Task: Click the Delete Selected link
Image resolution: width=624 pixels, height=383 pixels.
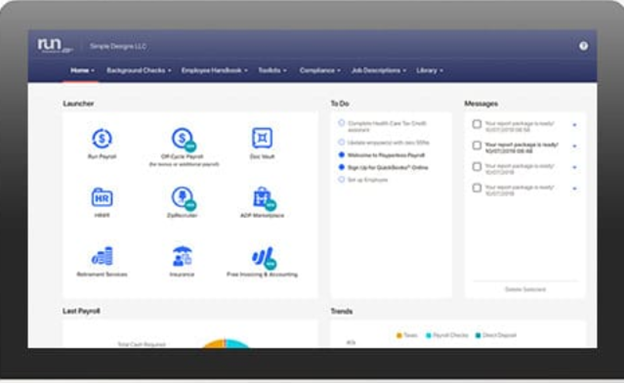Action: tap(525, 289)
